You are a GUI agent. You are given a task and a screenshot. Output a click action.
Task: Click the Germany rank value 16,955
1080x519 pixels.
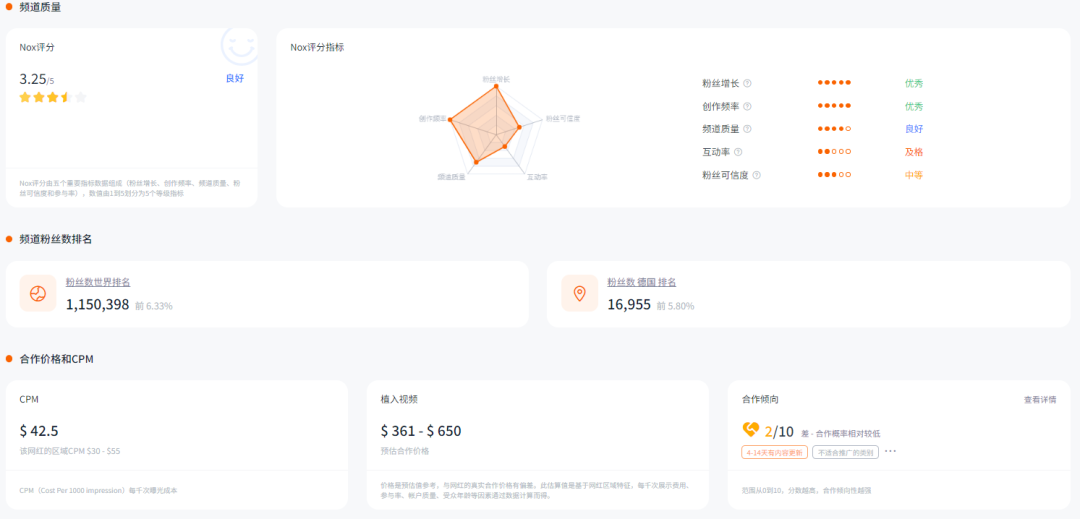point(629,304)
